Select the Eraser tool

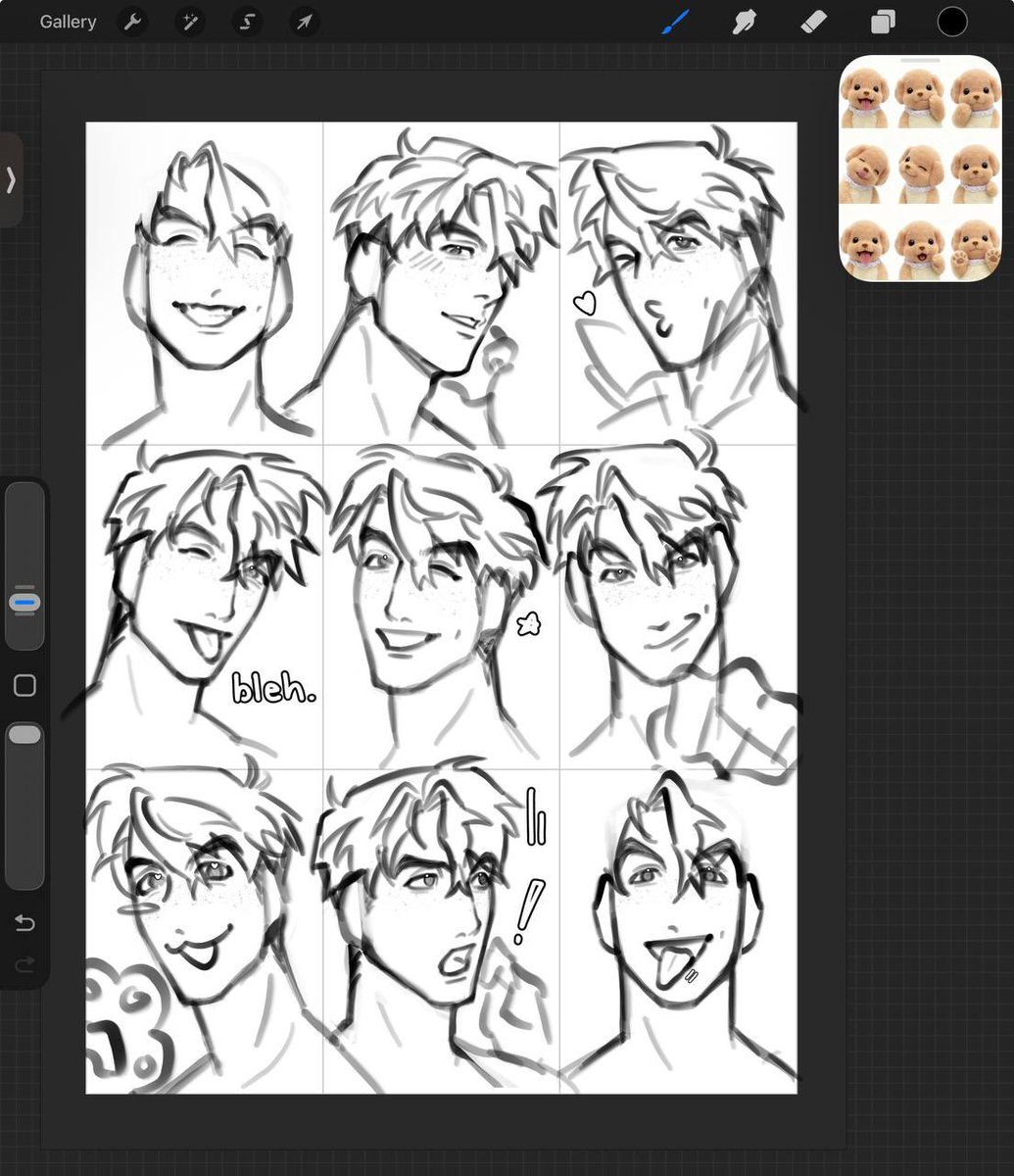point(813,22)
